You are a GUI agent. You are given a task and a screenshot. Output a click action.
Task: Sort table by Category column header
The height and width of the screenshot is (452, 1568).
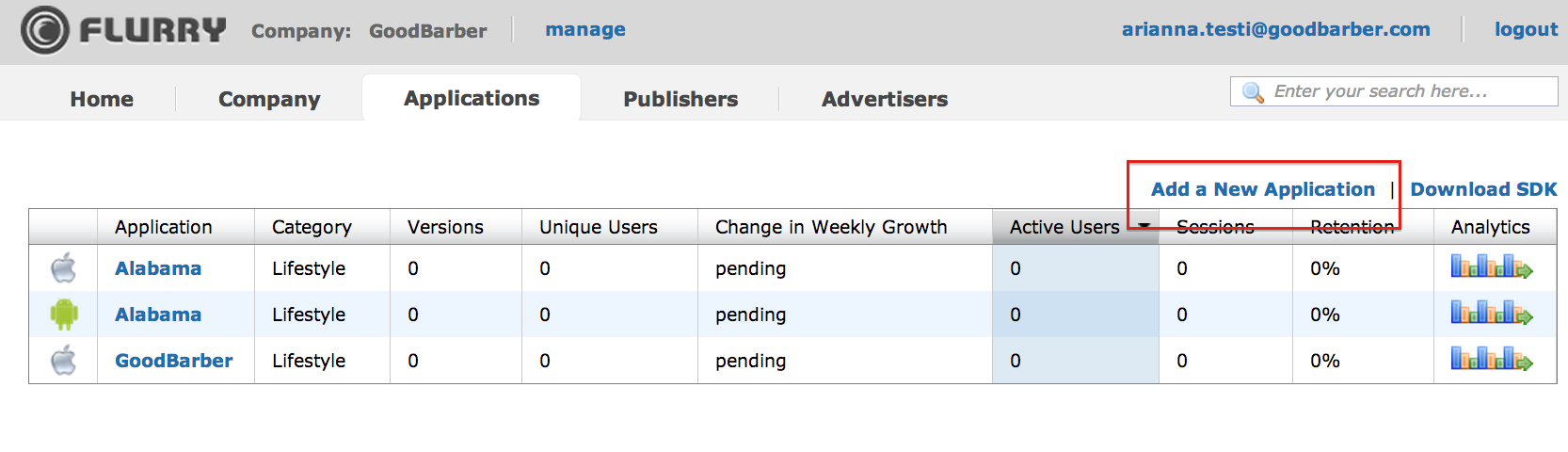click(x=312, y=227)
